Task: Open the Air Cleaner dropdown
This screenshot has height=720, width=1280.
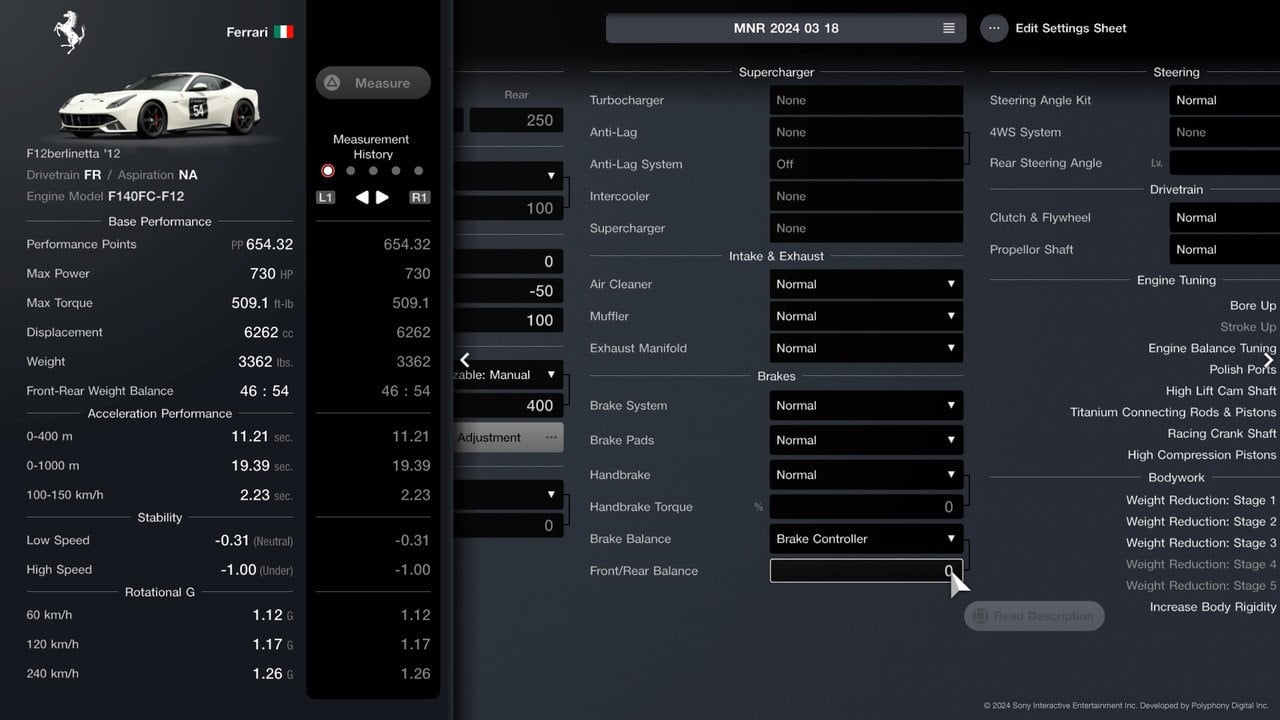Action: pyautogui.click(x=866, y=284)
